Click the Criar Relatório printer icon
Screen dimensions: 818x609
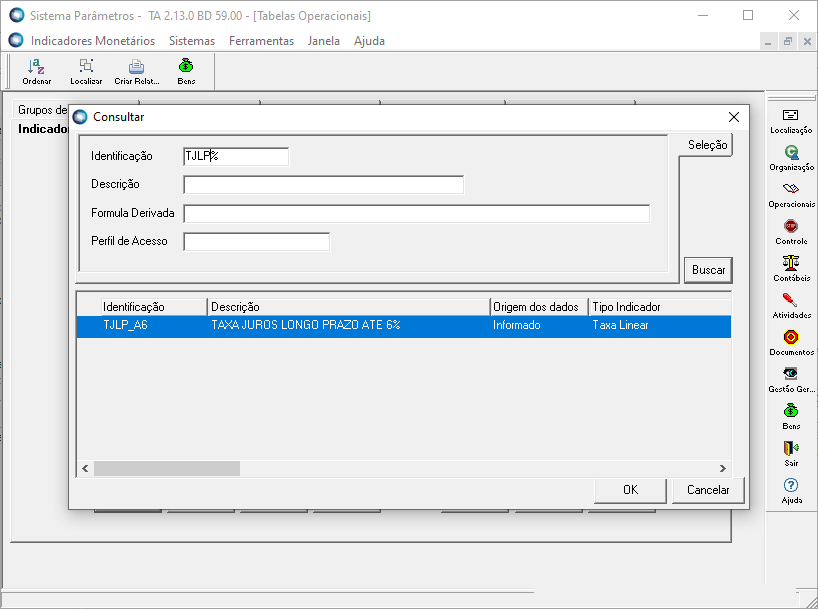point(137,71)
